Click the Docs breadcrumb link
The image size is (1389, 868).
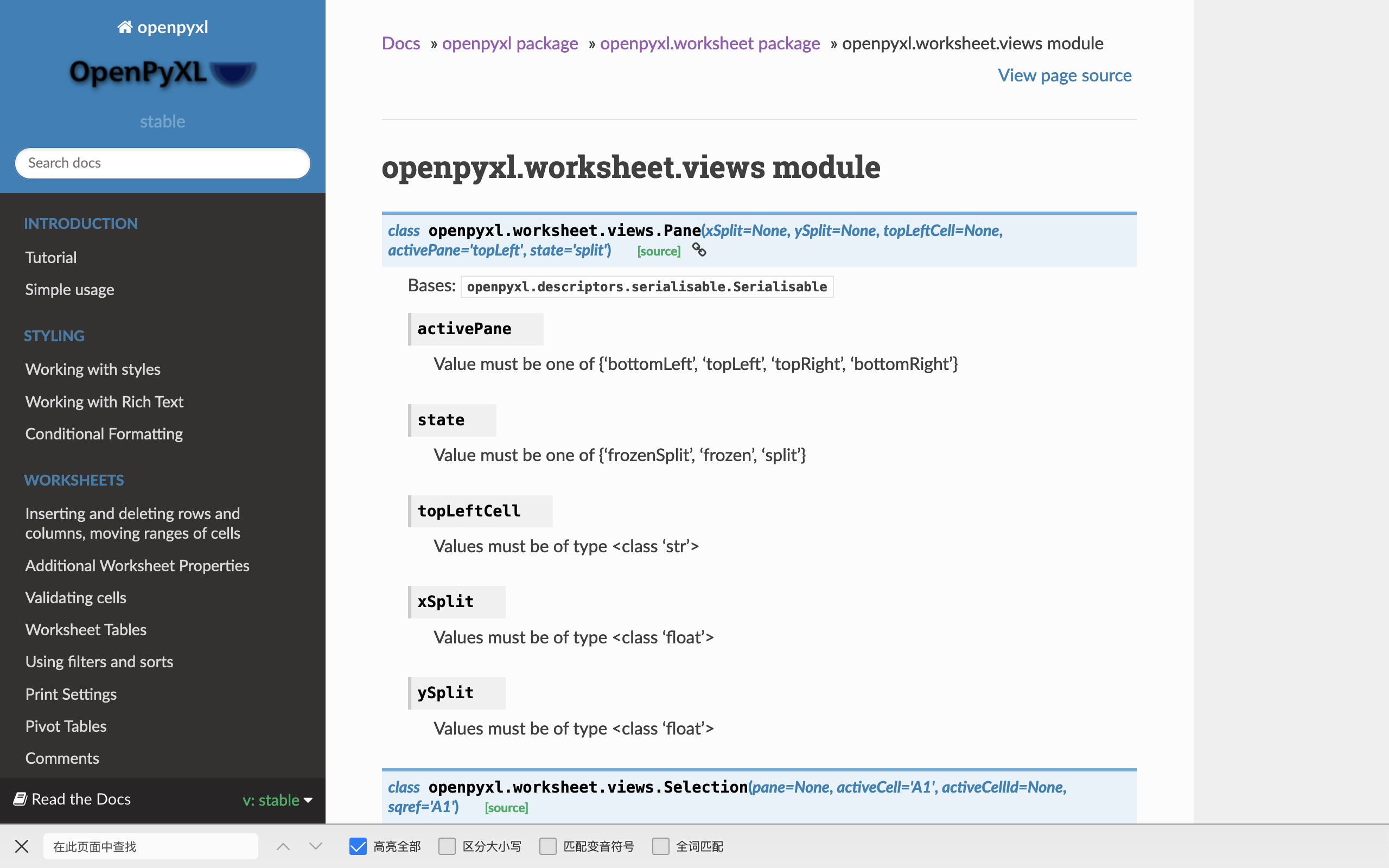point(401,42)
